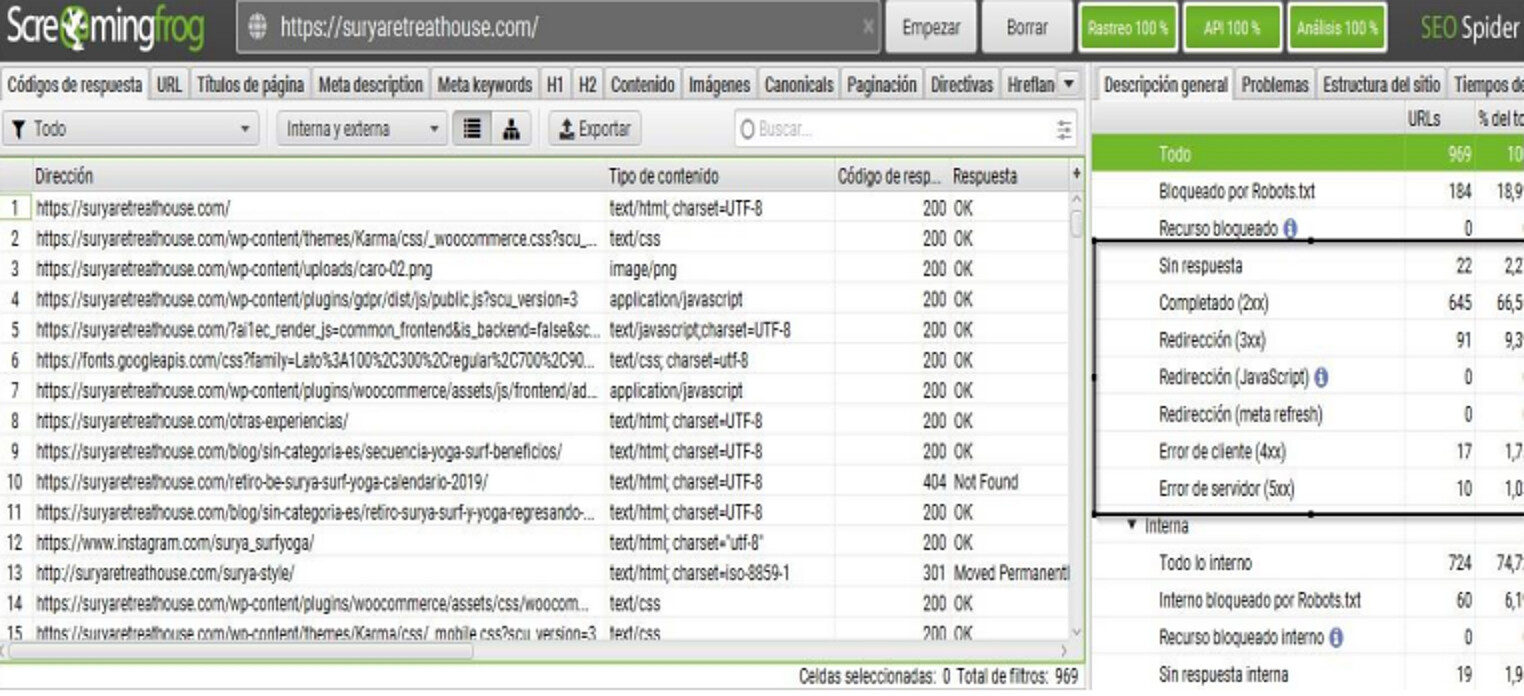Select the Sin respuesta row

1308,266
